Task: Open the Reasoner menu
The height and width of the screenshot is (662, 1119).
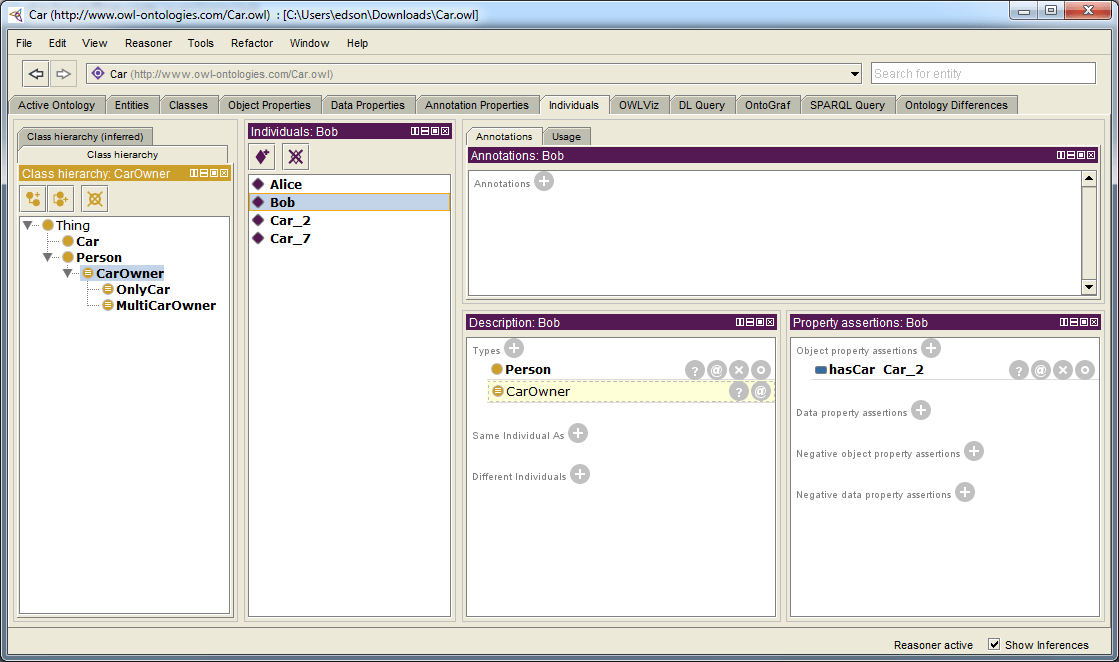Action: pos(148,43)
